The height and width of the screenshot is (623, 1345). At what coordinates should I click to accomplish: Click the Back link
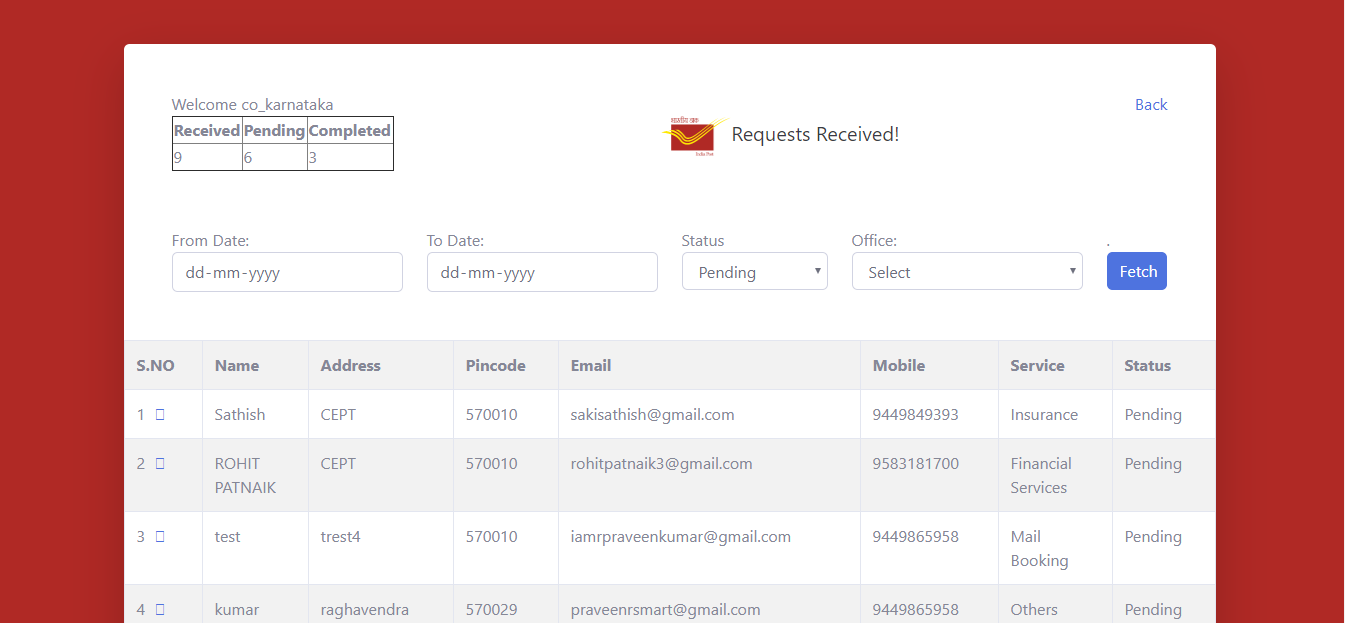[1150, 104]
